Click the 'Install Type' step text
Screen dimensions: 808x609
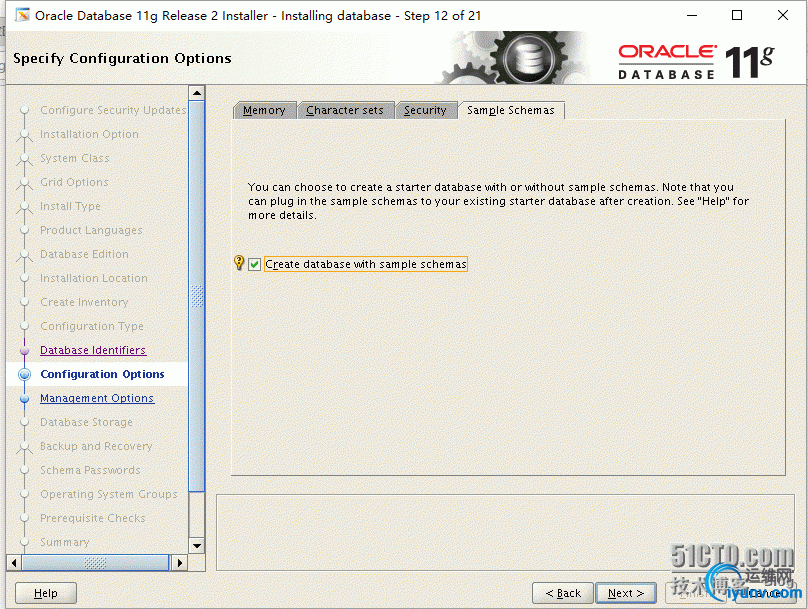(71, 207)
